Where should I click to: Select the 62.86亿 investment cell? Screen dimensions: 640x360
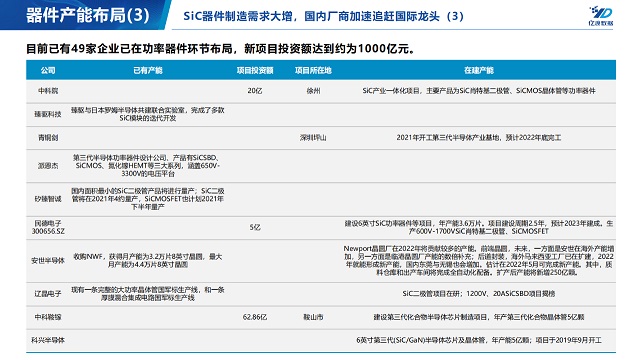pos(255,317)
